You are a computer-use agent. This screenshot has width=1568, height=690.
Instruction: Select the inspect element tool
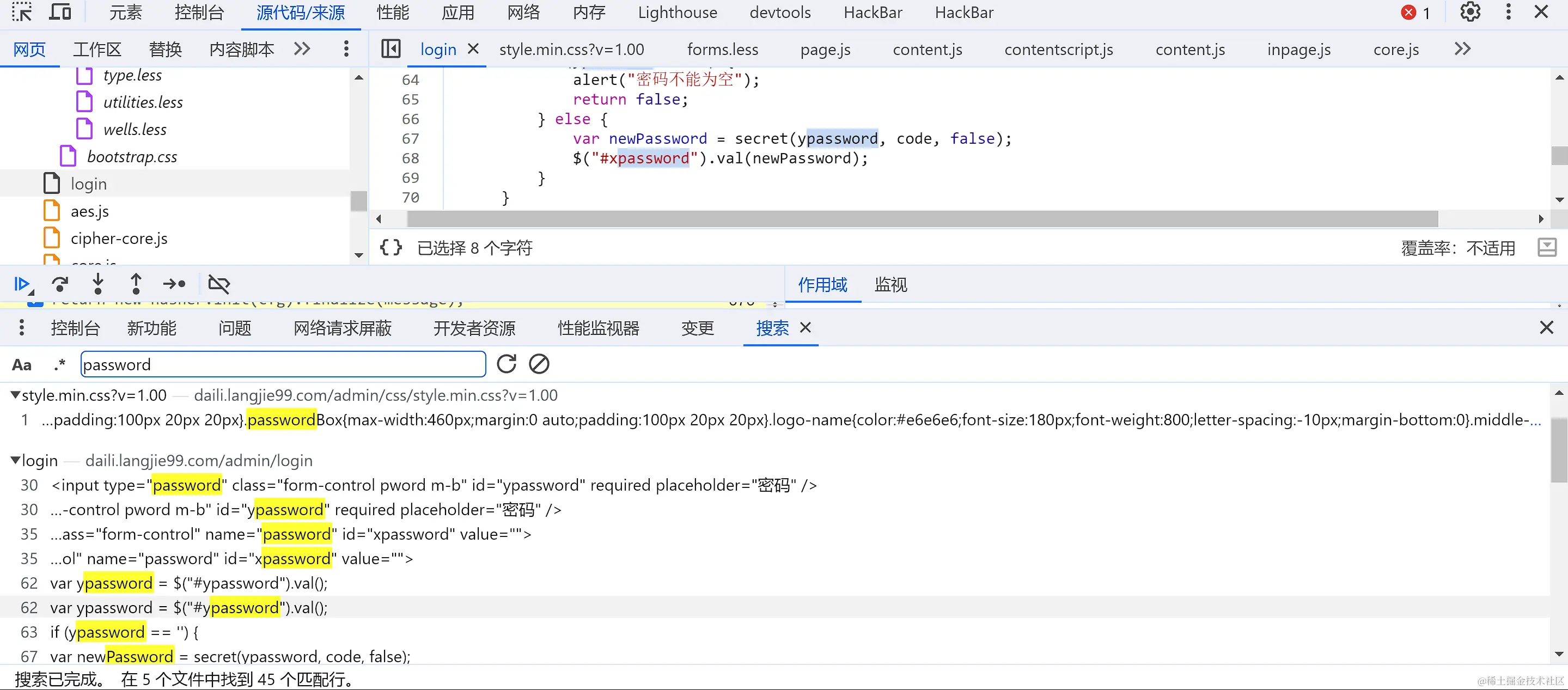22,12
